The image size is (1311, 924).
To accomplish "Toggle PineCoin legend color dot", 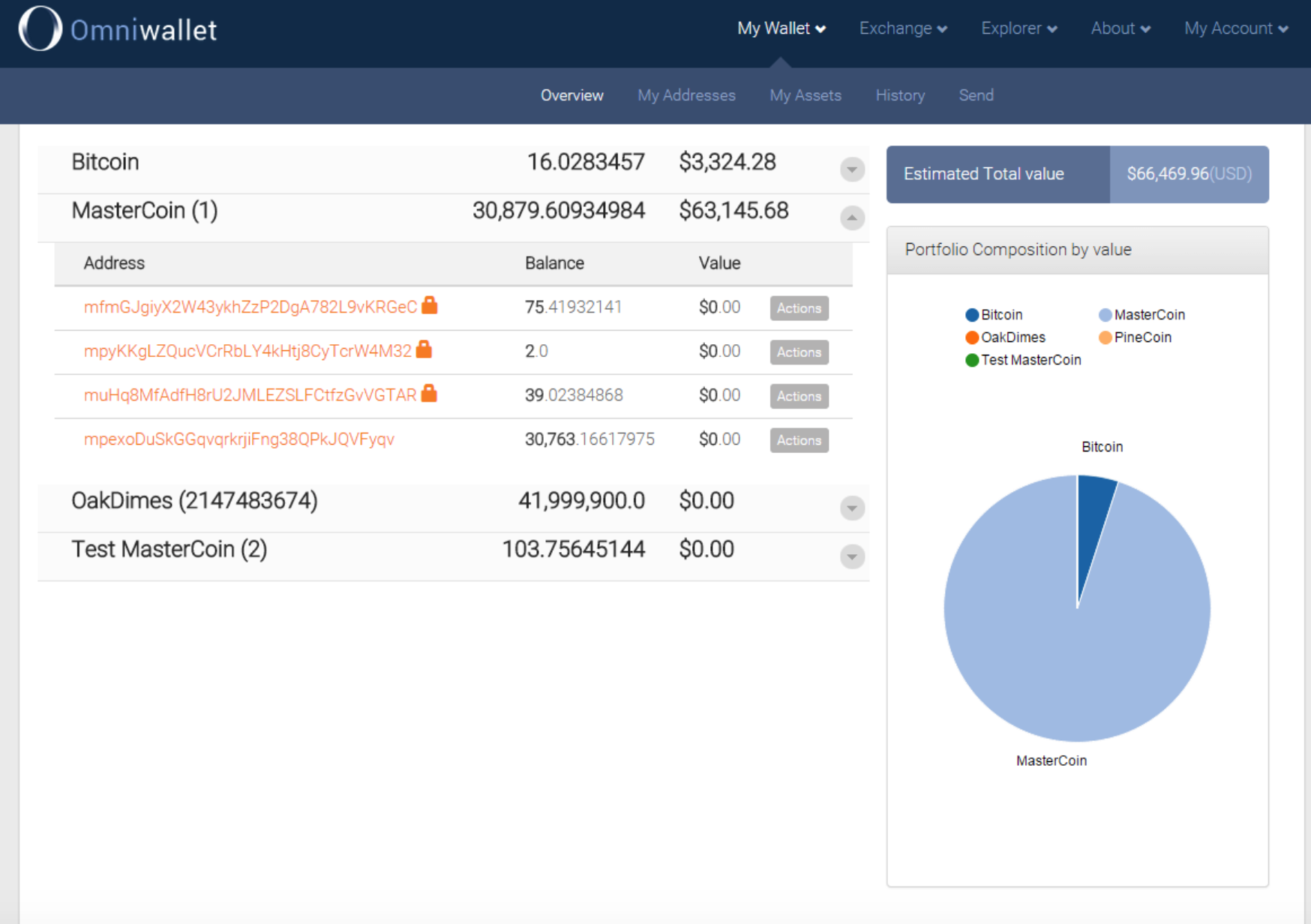I will (x=1105, y=337).
